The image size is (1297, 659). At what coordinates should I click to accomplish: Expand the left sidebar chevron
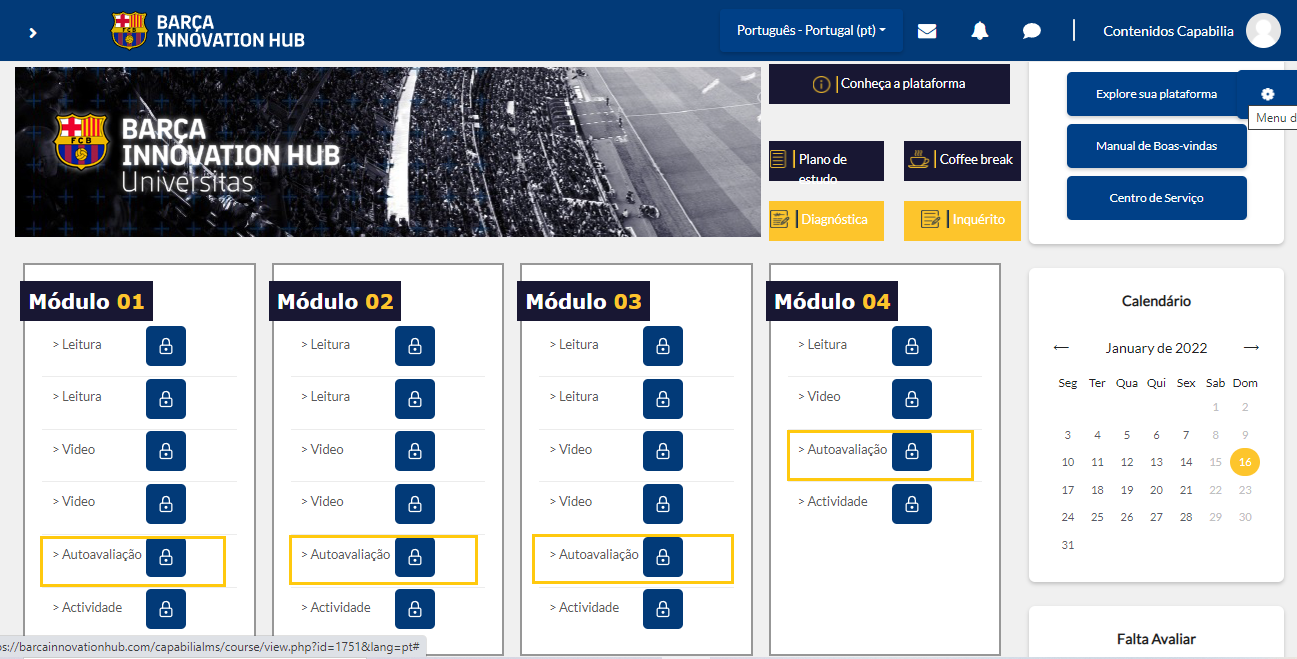coord(33,32)
